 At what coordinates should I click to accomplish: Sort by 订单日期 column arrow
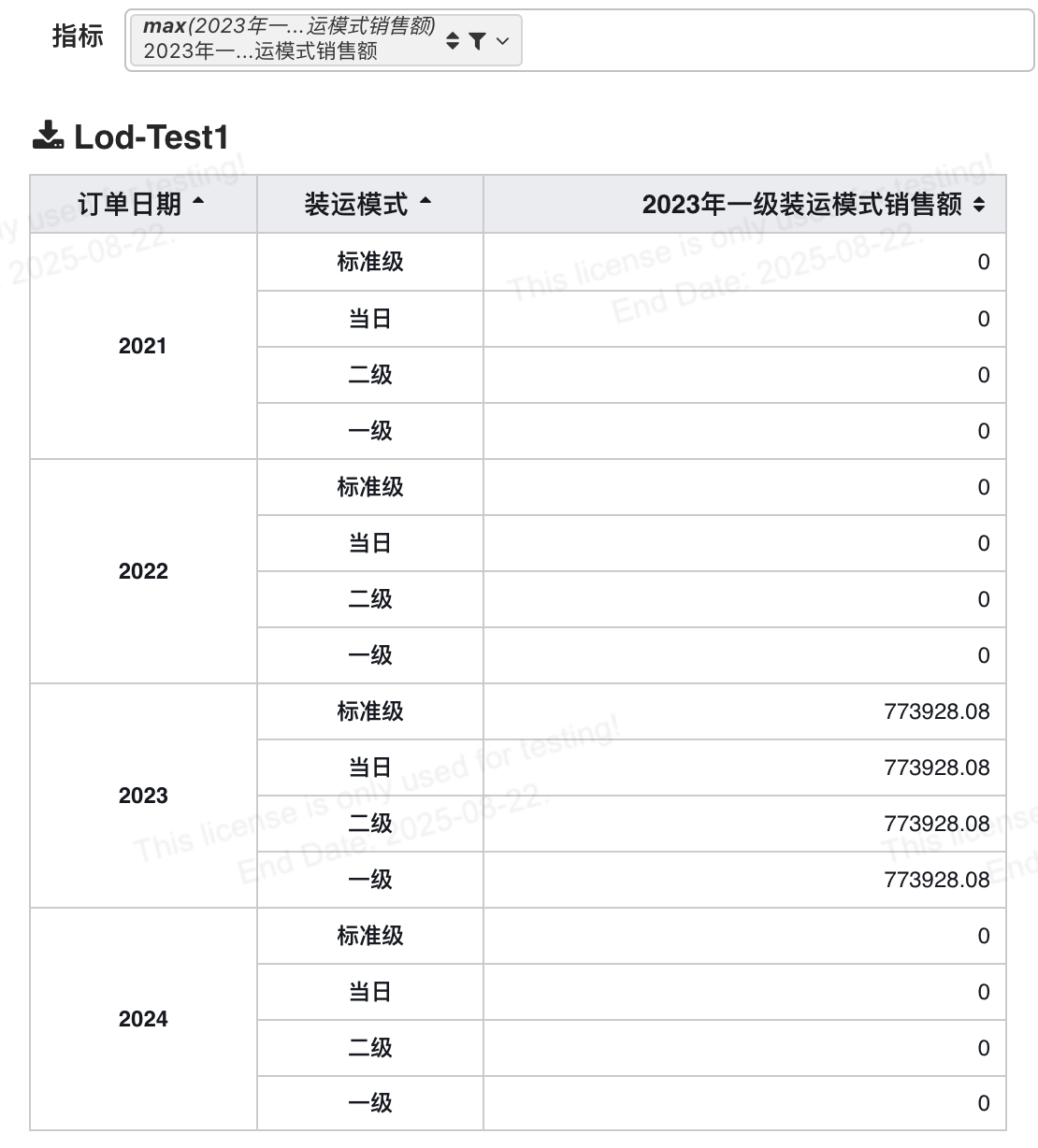198,201
